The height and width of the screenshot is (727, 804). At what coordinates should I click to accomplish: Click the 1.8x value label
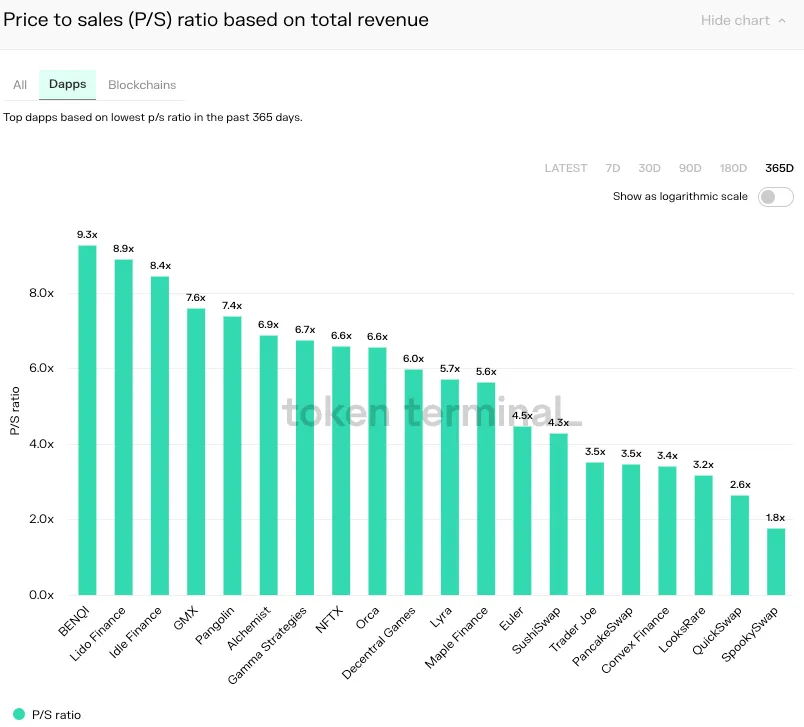[775, 518]
